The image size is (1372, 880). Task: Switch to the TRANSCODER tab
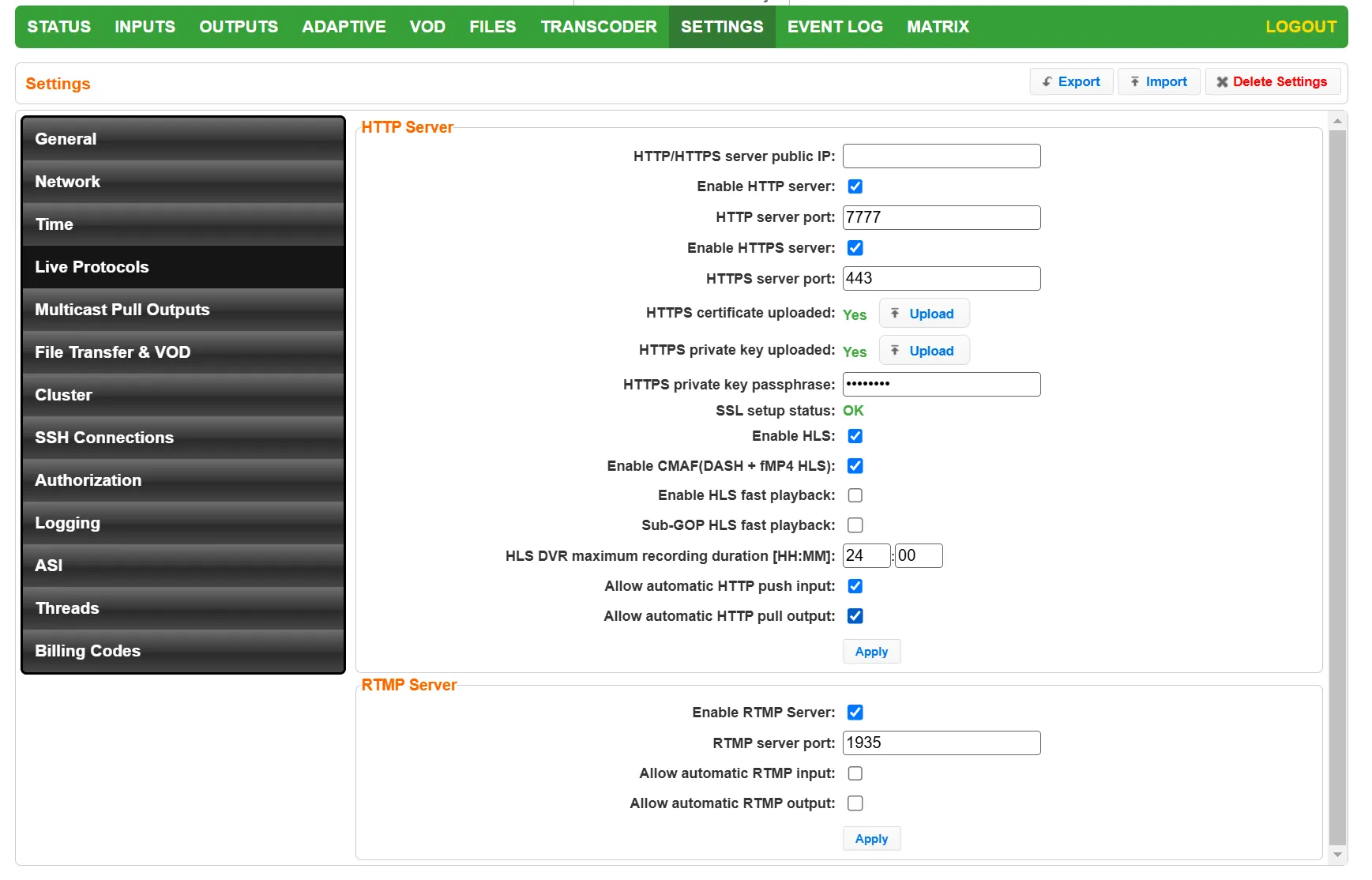(x=599, y=27)
